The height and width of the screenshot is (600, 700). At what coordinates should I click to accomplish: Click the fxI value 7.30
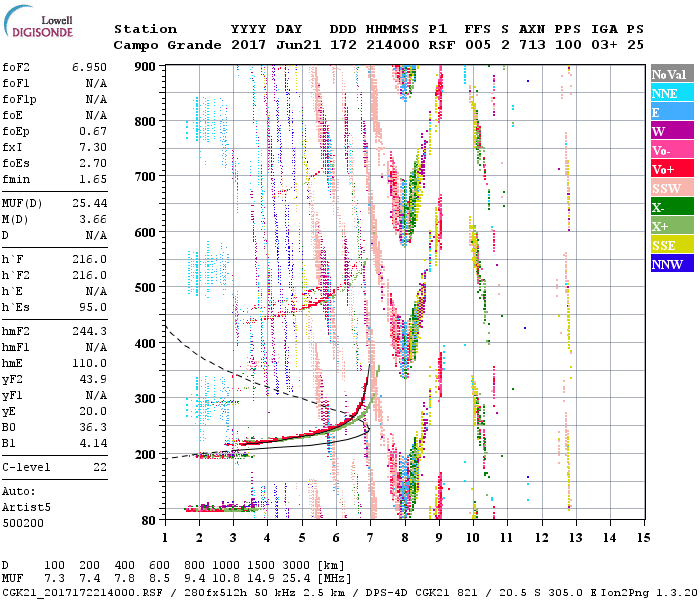click(93, 147)
